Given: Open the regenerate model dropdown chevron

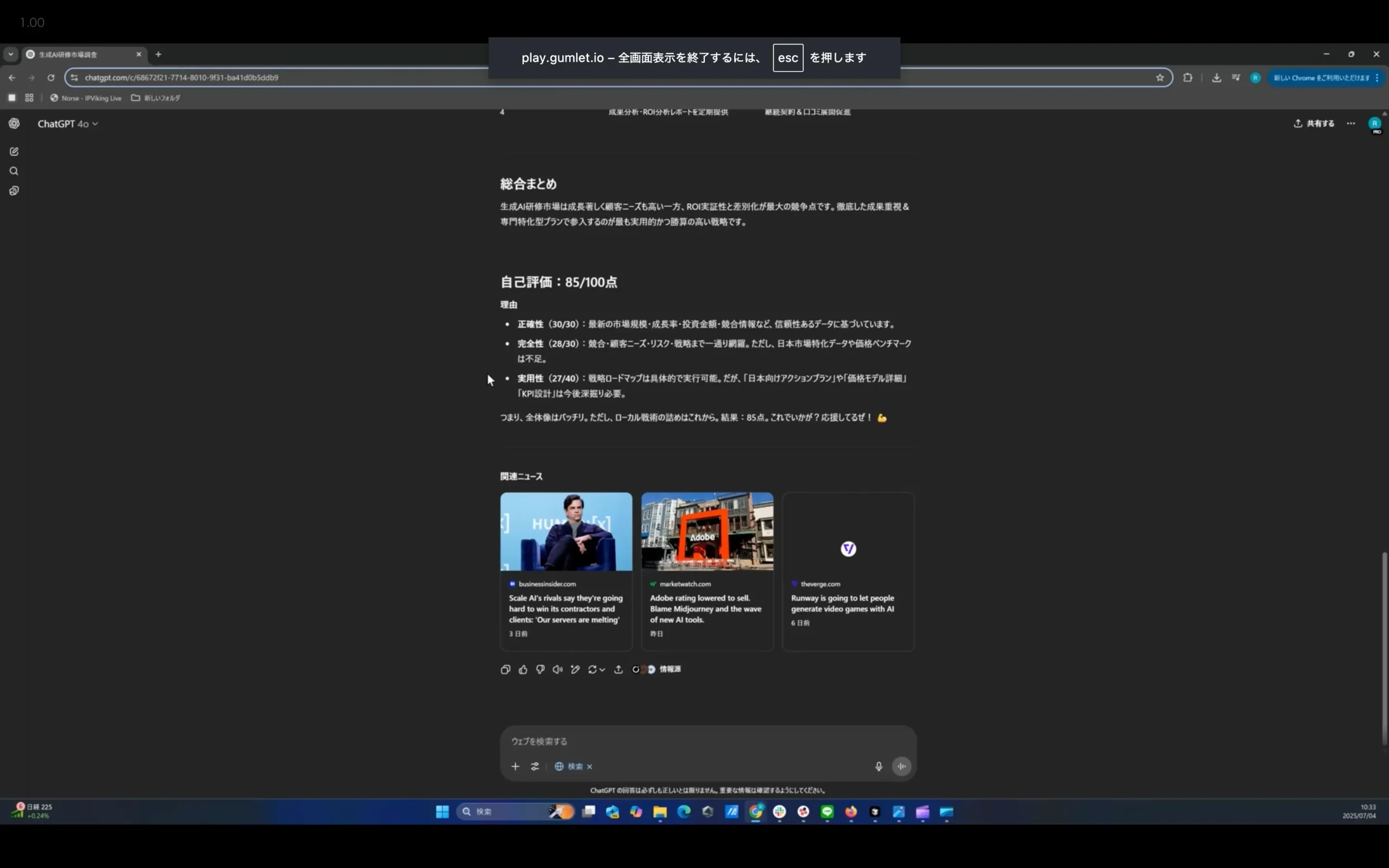Looking at the screenshot, I should click(603, 669).
